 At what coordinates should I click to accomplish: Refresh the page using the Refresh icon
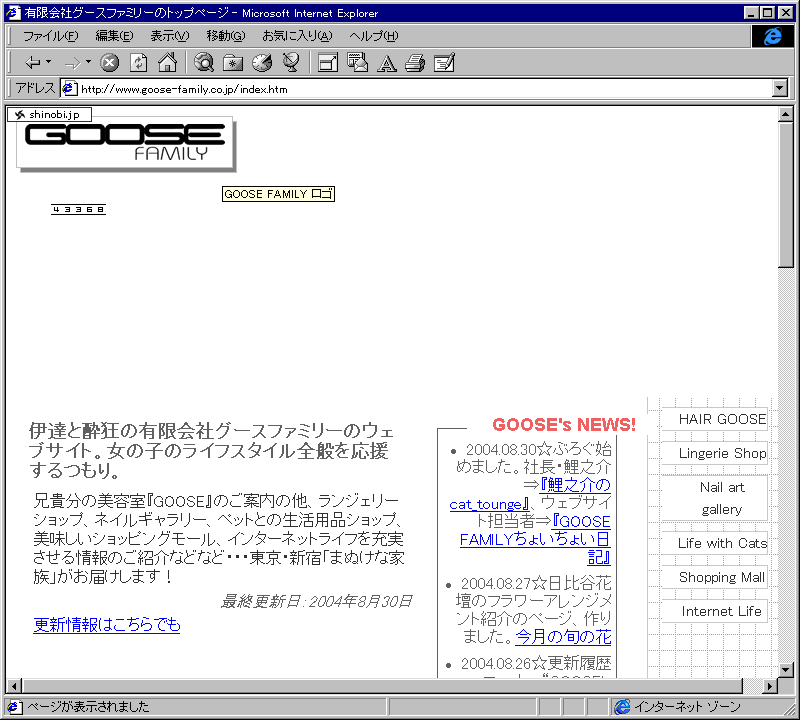(138, 63)
